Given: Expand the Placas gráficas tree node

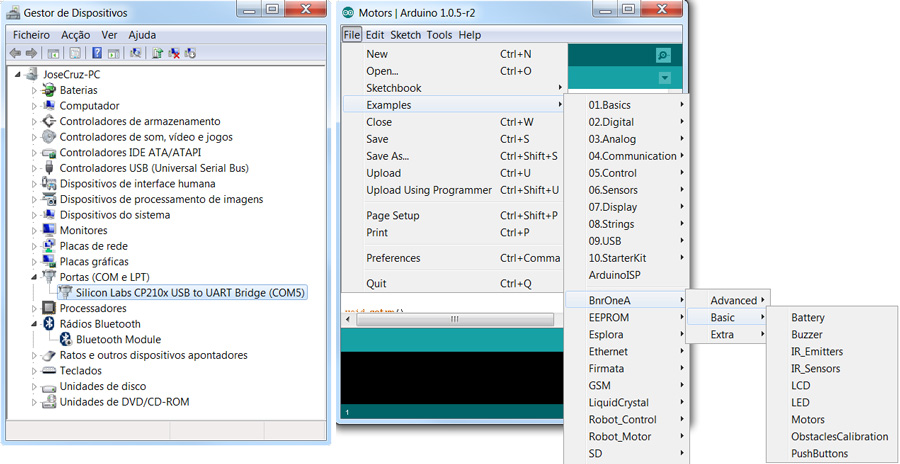Looking at the screenshot, I should point(34,262).
